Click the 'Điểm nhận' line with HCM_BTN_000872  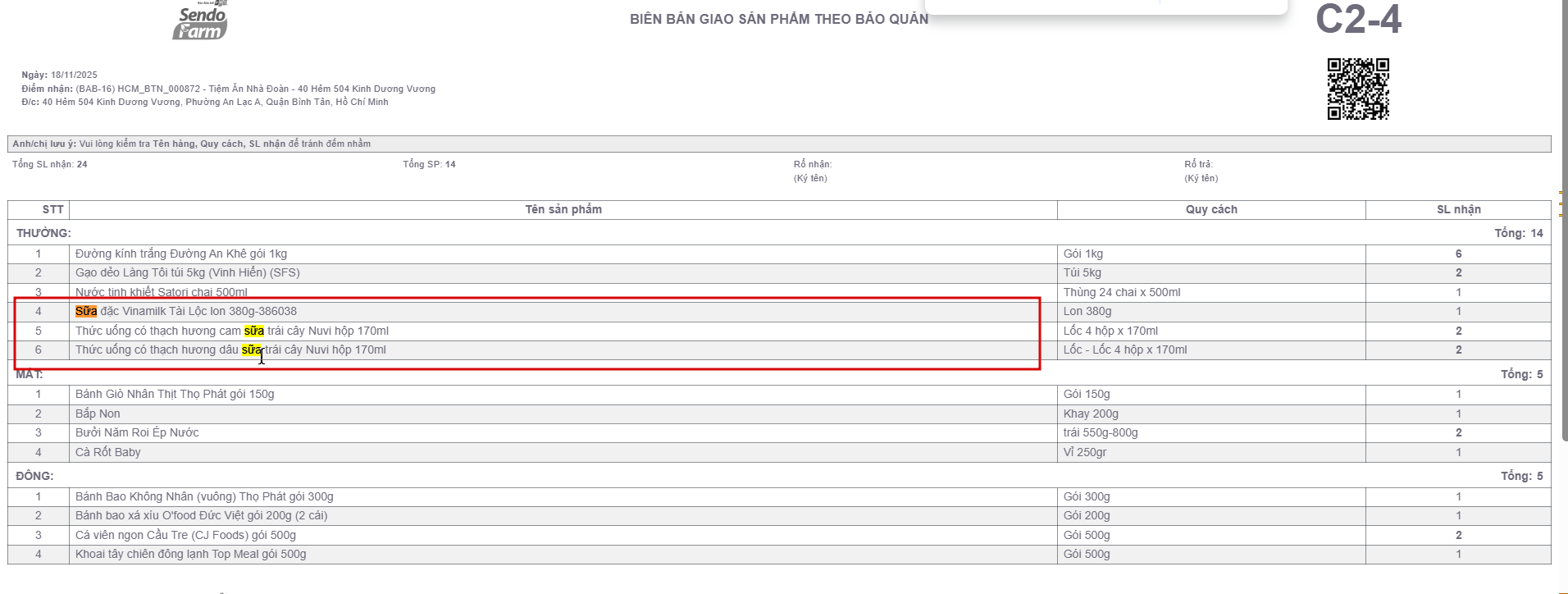pyautogui.click(x=228, y=89)
